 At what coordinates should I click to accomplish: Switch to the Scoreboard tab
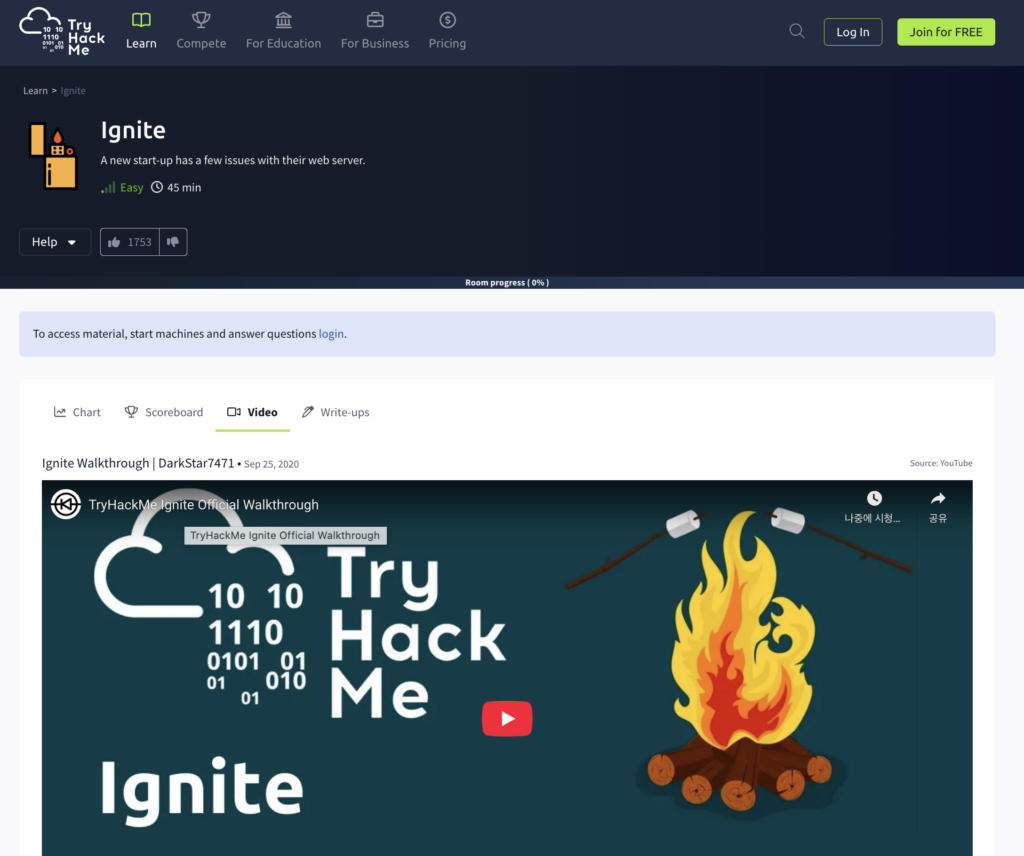pyautogui.click(x=164, y=412)
